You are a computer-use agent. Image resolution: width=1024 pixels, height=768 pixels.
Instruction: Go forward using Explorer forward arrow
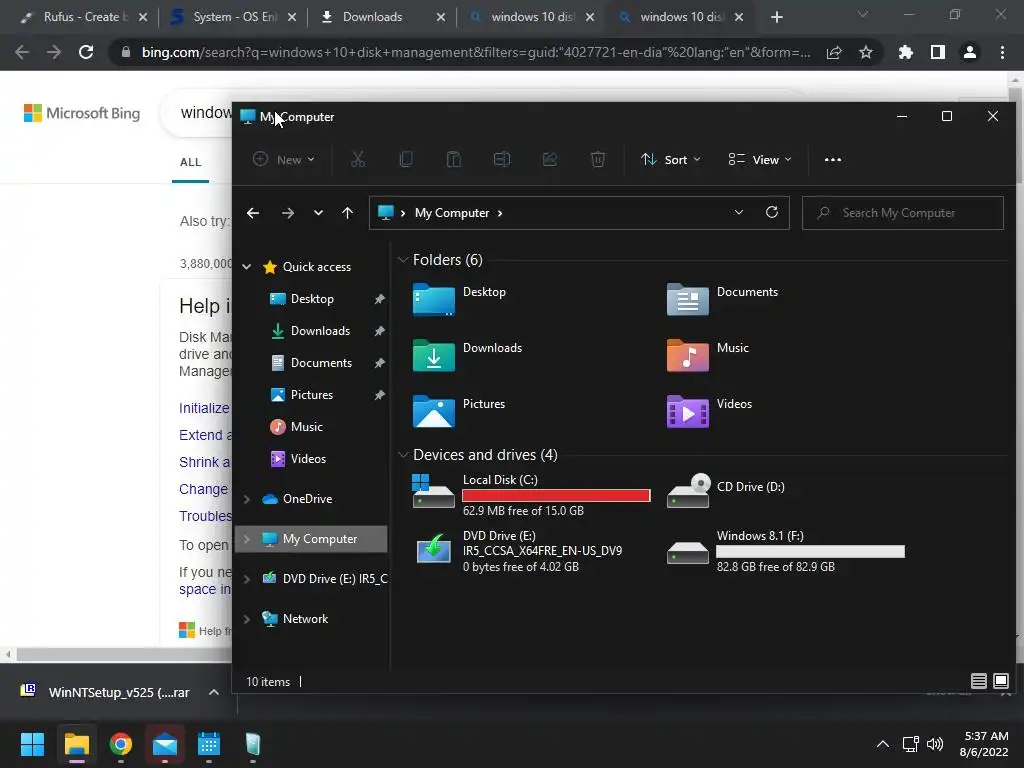tap(287, 213)
